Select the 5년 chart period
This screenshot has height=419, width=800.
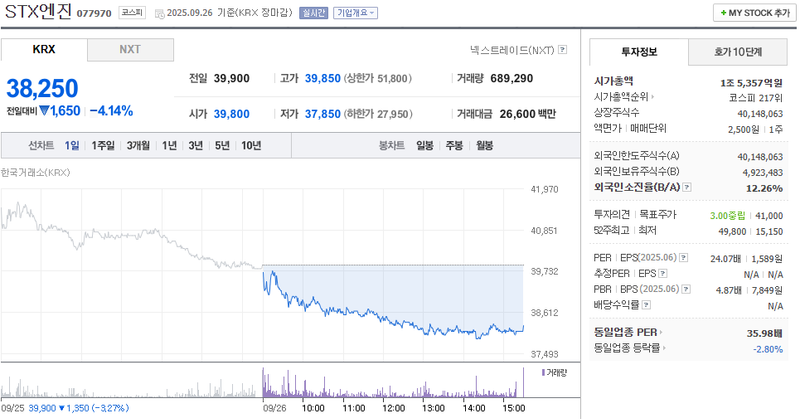click(x=222, y=145)
